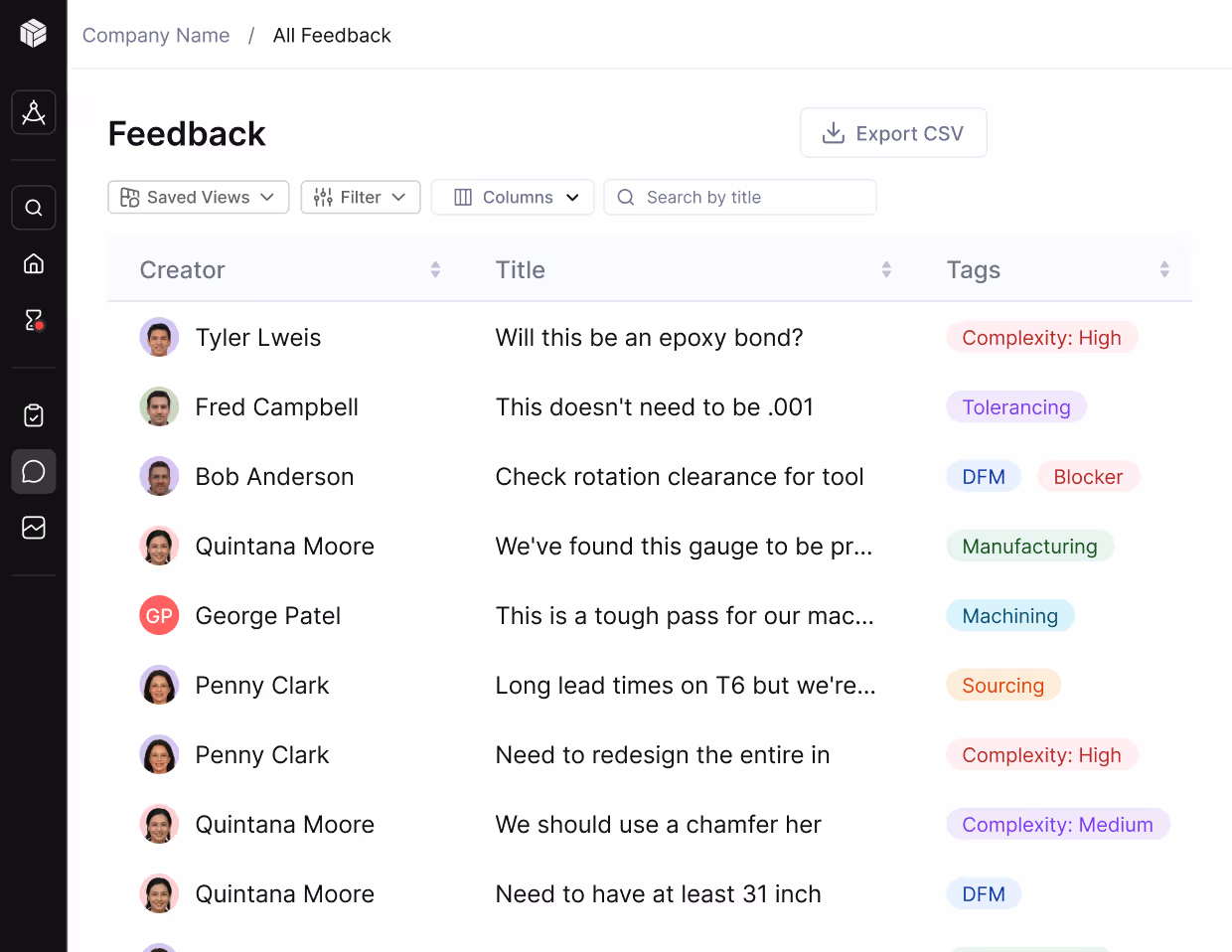Select the chat feedback icon in the sidebar
Image resolution: width=1232 pixels, height=952 pixels.
(33, 471)
